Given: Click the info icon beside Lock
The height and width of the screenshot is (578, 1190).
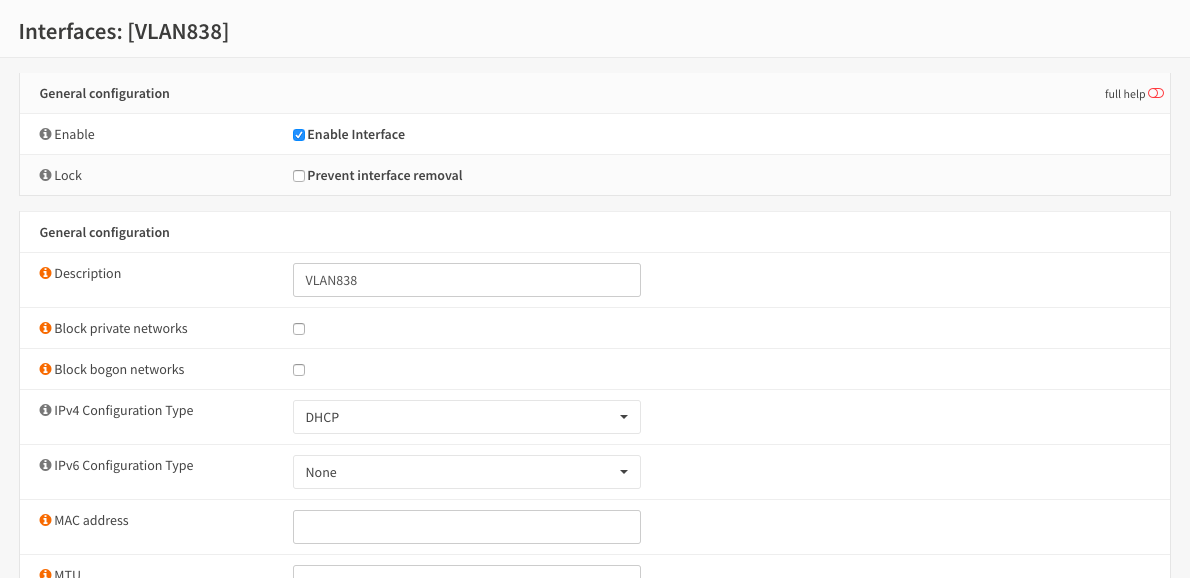Looking at the screenshot, I should 45,175.
